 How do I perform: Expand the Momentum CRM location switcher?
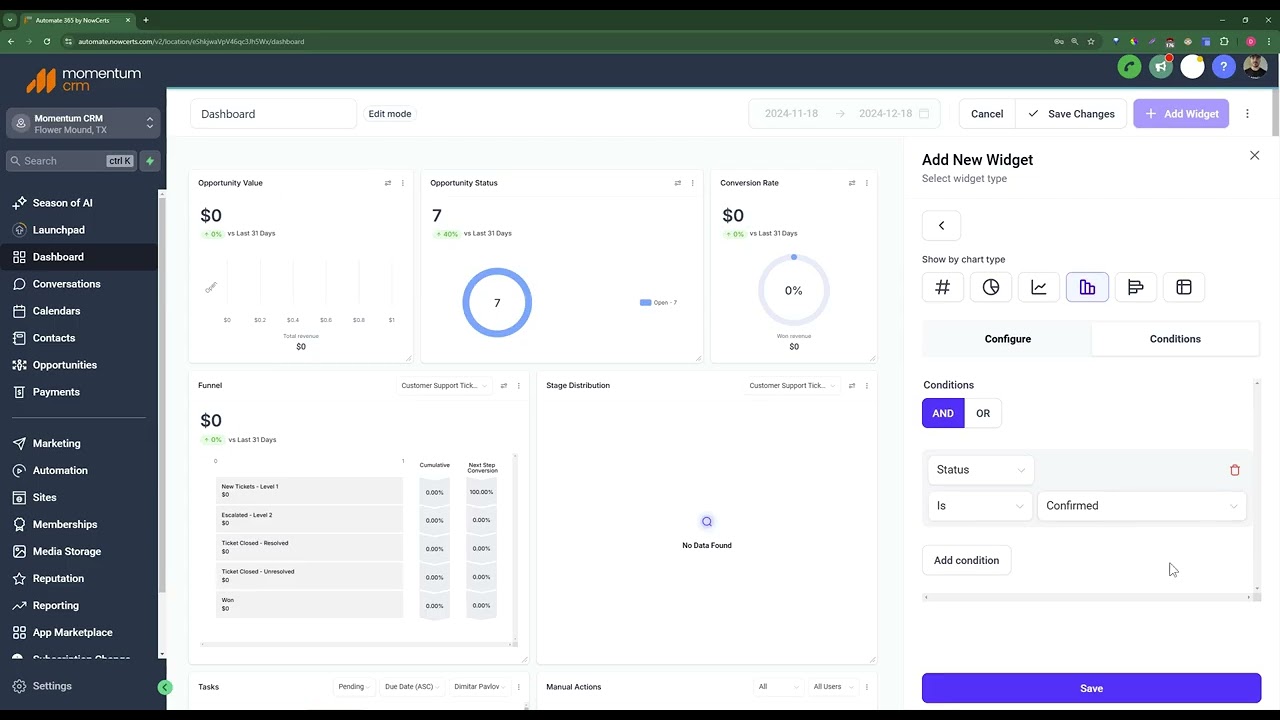click(83, 123)
